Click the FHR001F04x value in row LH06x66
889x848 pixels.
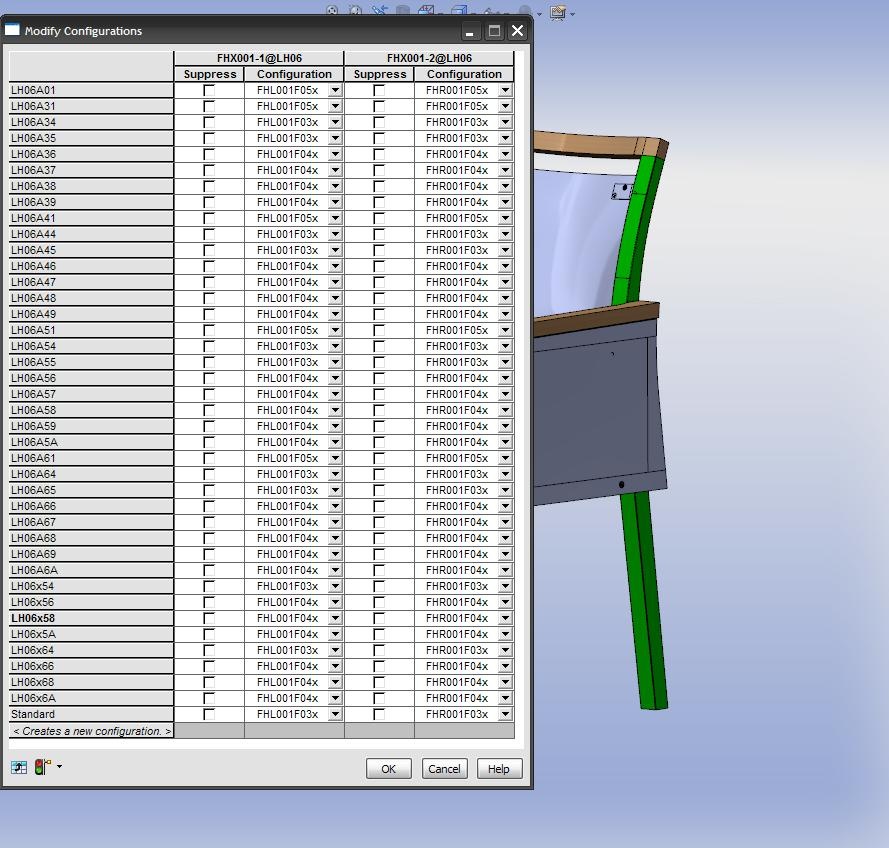(457, 666)
